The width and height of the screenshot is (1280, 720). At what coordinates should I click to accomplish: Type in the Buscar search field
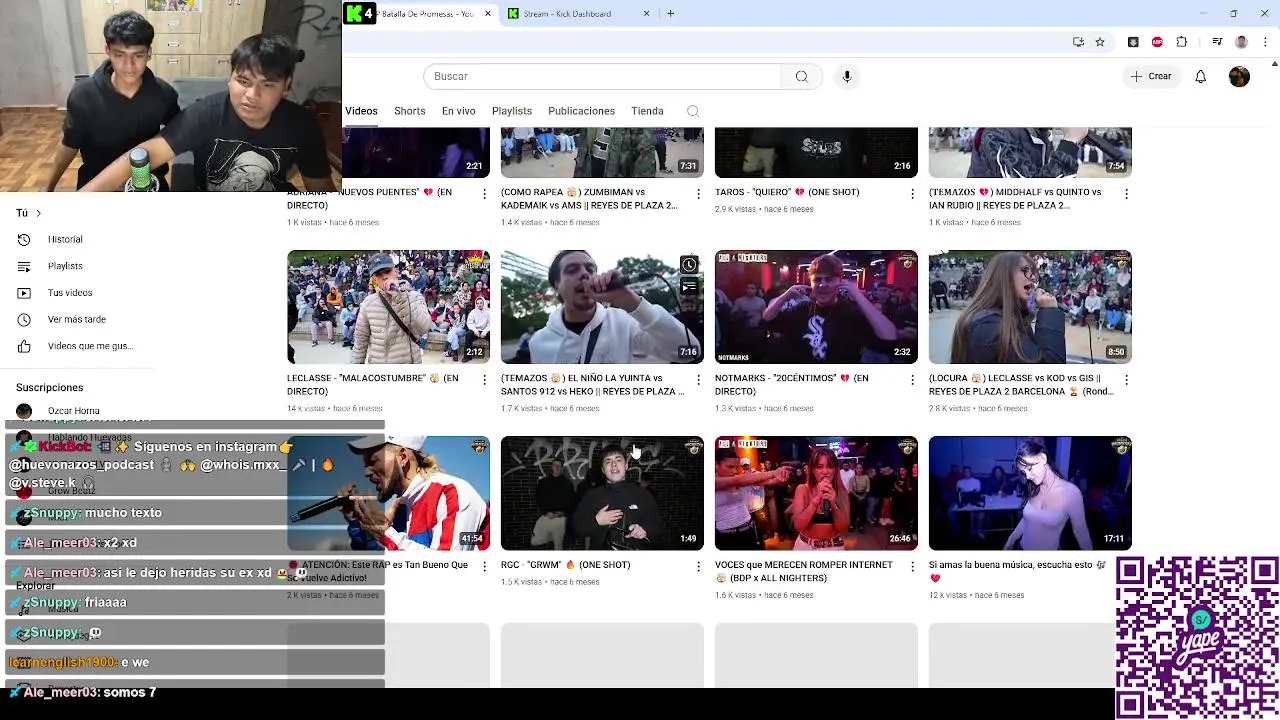(602, 76)
